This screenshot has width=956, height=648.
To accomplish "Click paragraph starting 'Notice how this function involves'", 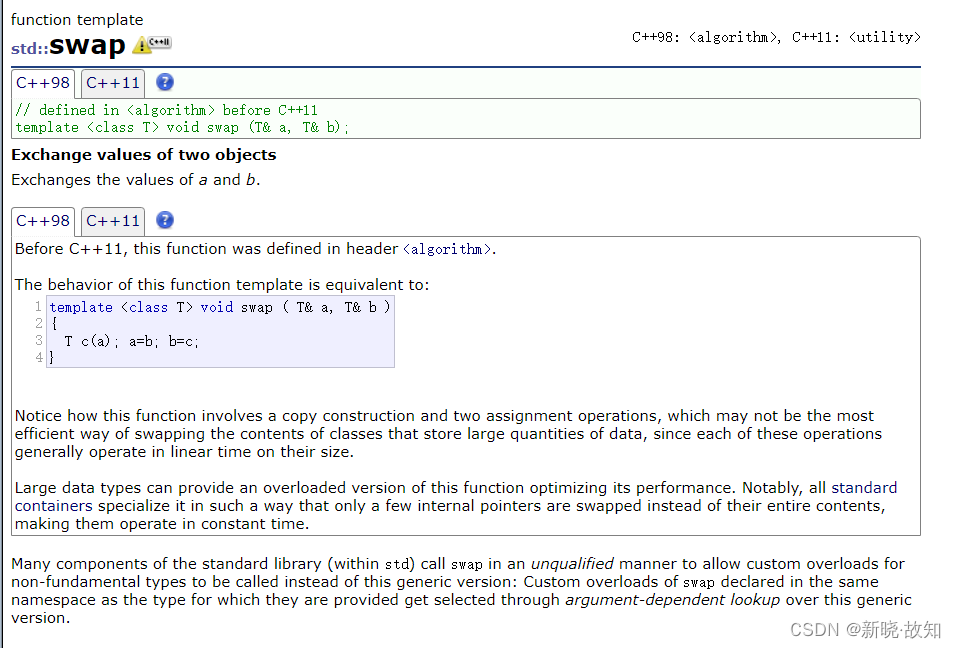I will (x=448, y=434).
